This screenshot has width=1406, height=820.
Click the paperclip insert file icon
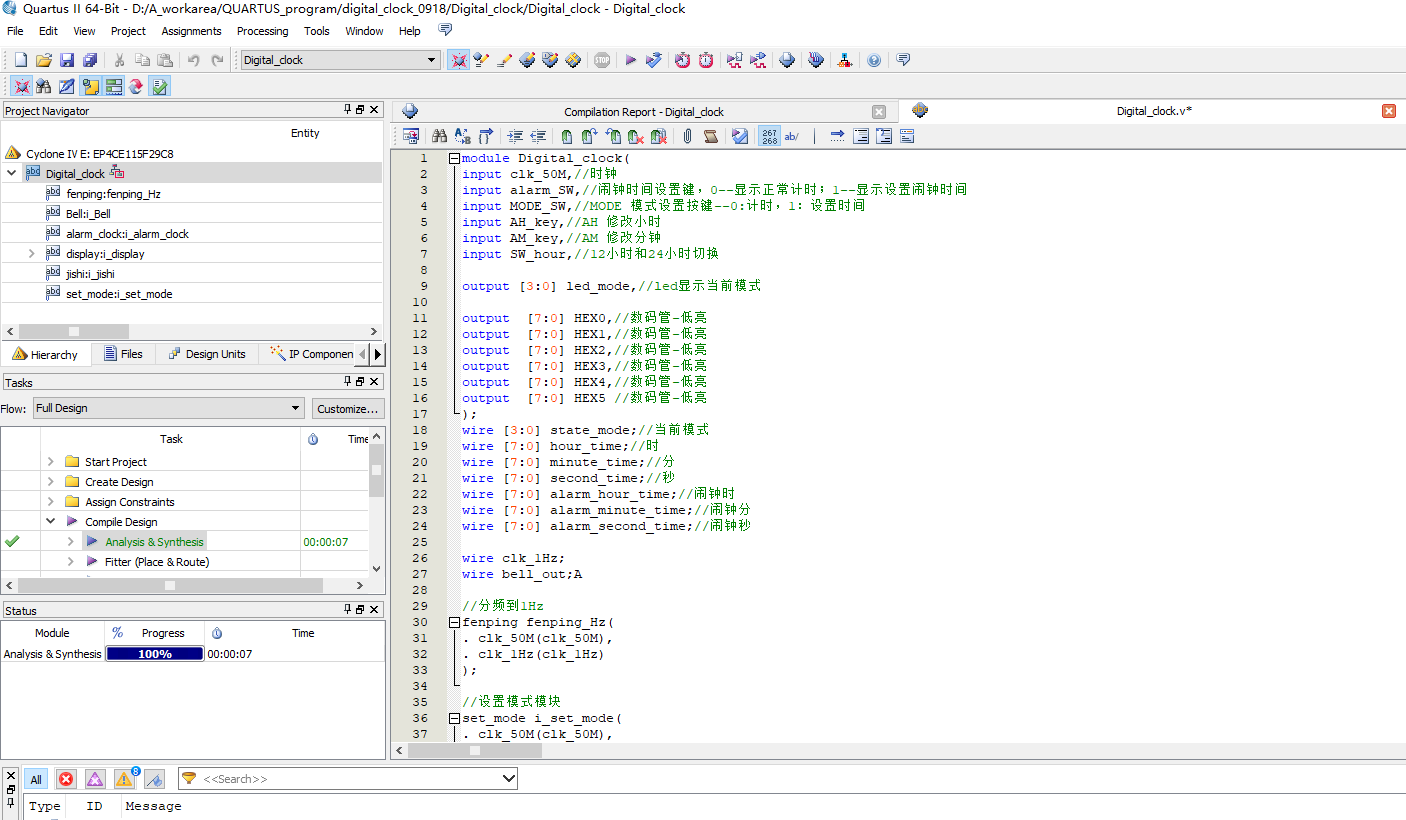[x=688, y=136]
